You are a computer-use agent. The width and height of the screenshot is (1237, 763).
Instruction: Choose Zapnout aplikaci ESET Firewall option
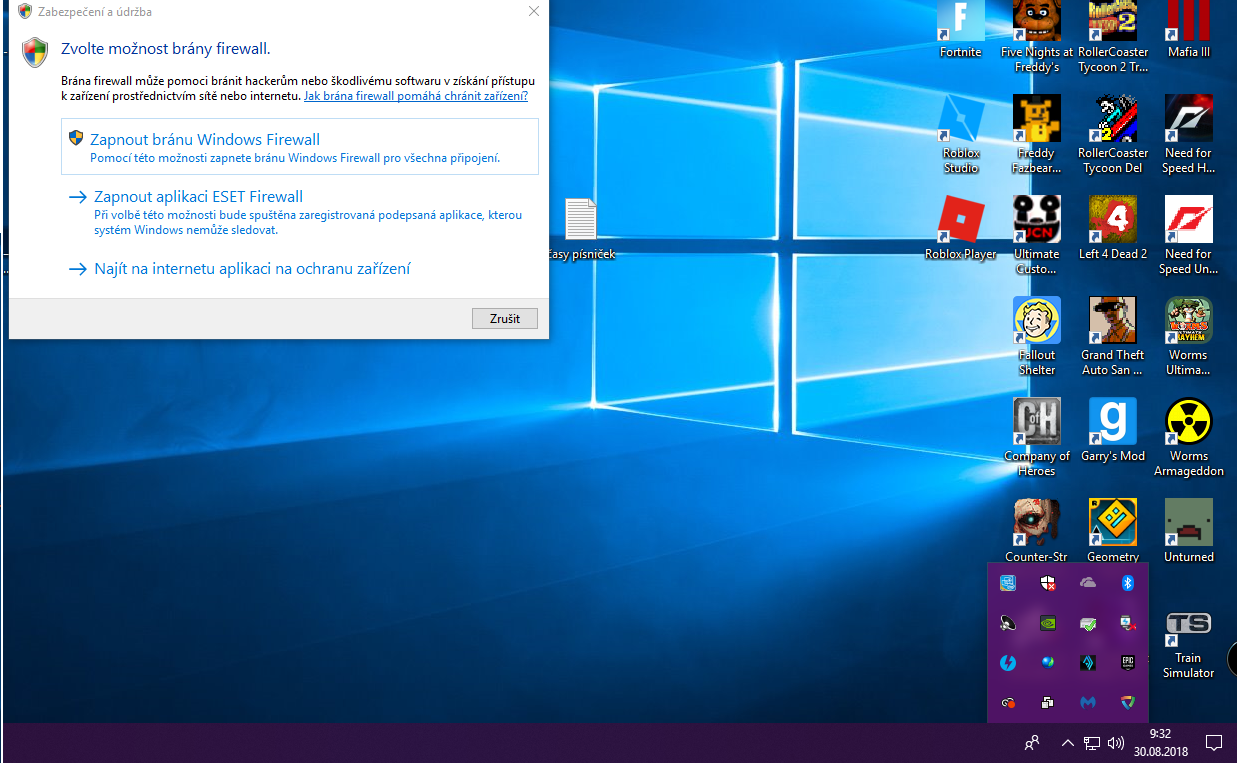198,197
